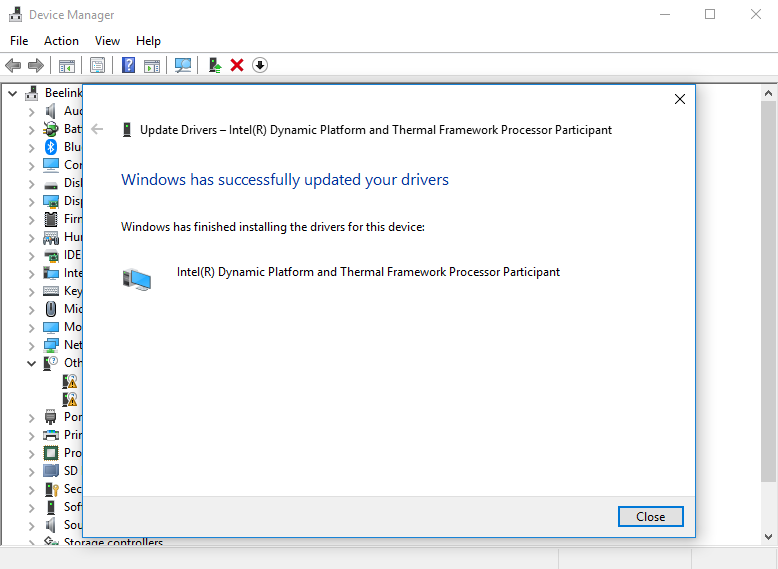Viewport: 778px width, 569px height.
Task: Select the Keyboards category icon
Action: [51, 291]
